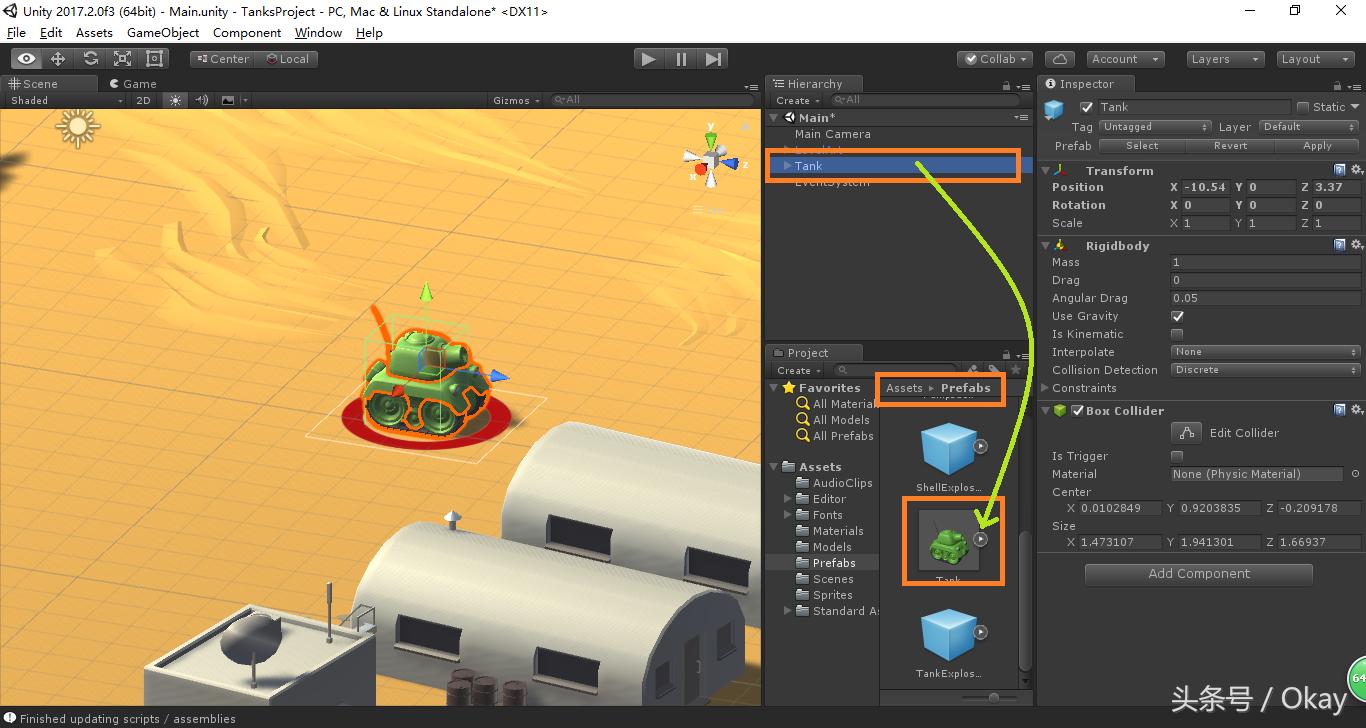Select the Move tool in the toolbar

point(58,58)
